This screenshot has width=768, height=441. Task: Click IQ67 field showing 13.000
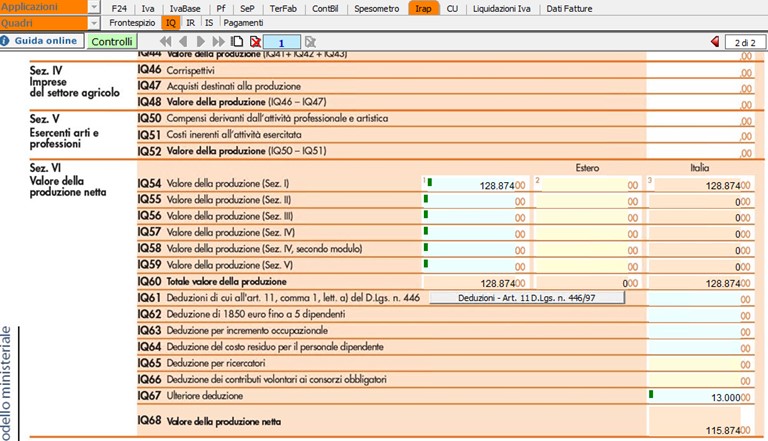[x=701, y=396]
